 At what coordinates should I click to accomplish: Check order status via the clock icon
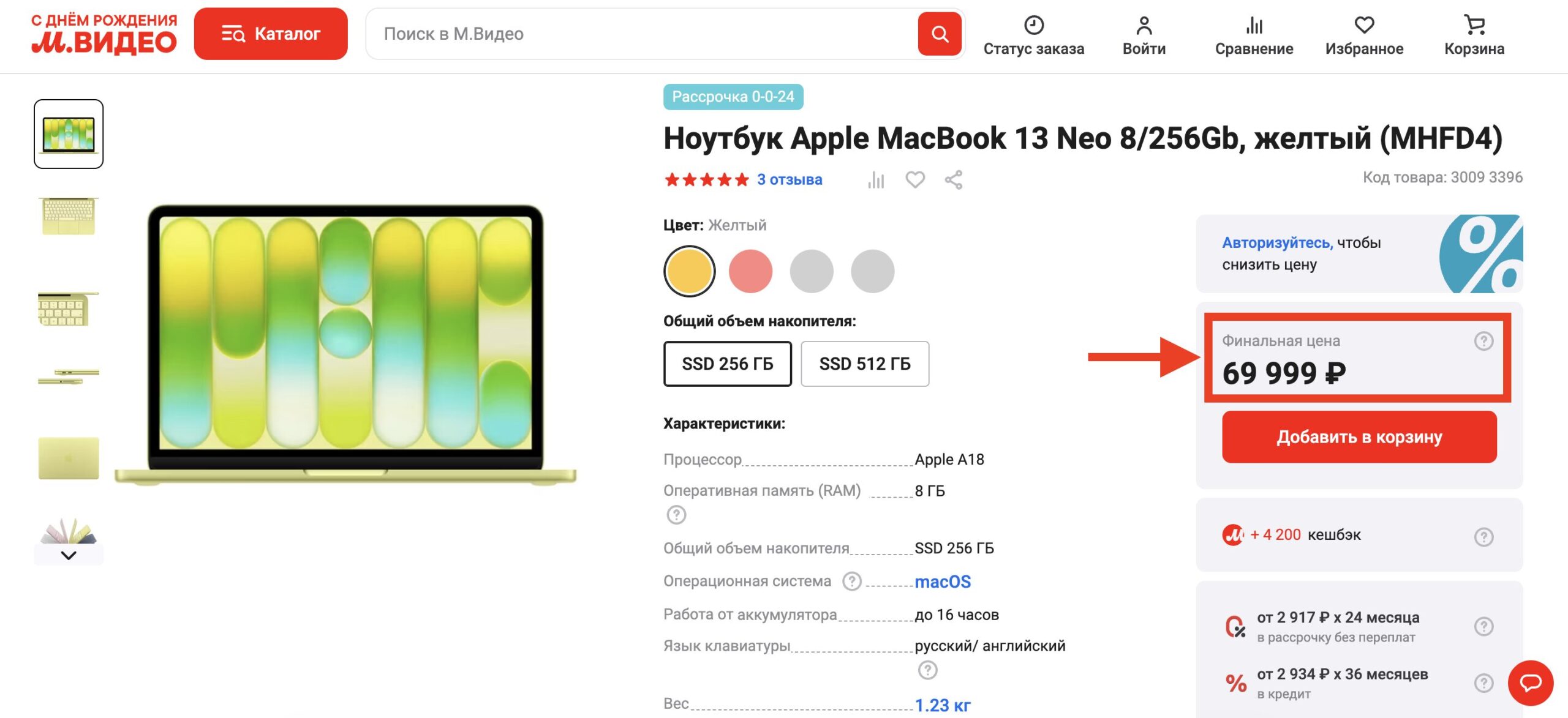pyautogui.click(x=1033, y=26)
